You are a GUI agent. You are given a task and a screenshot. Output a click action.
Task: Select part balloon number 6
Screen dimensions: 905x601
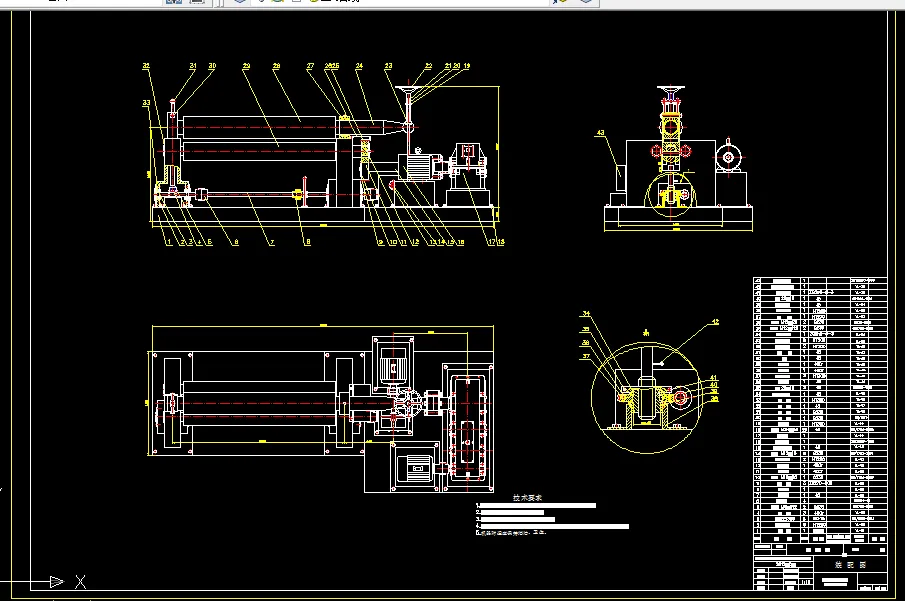[236, 242]
